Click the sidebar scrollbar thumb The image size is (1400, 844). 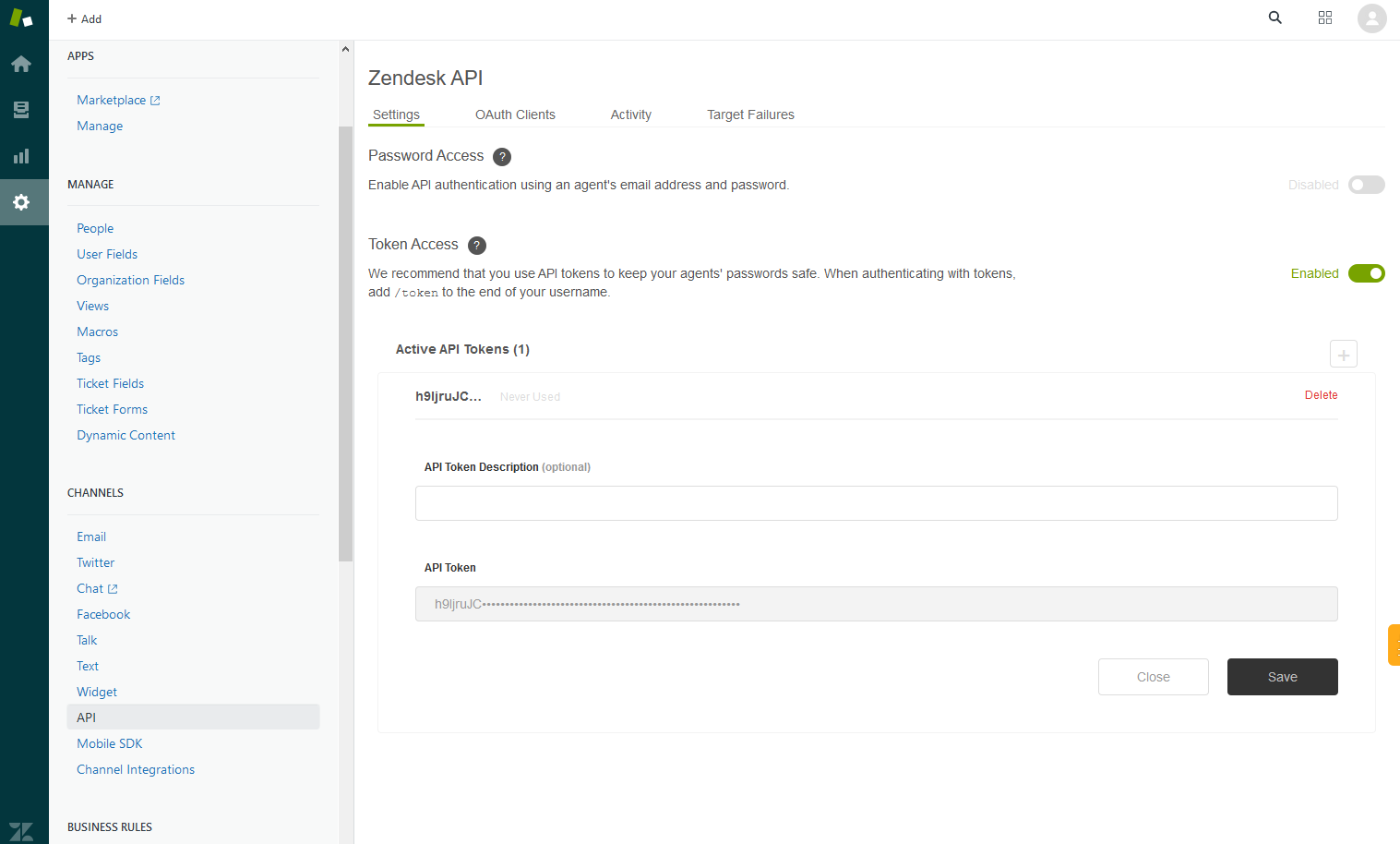point(346,344)
